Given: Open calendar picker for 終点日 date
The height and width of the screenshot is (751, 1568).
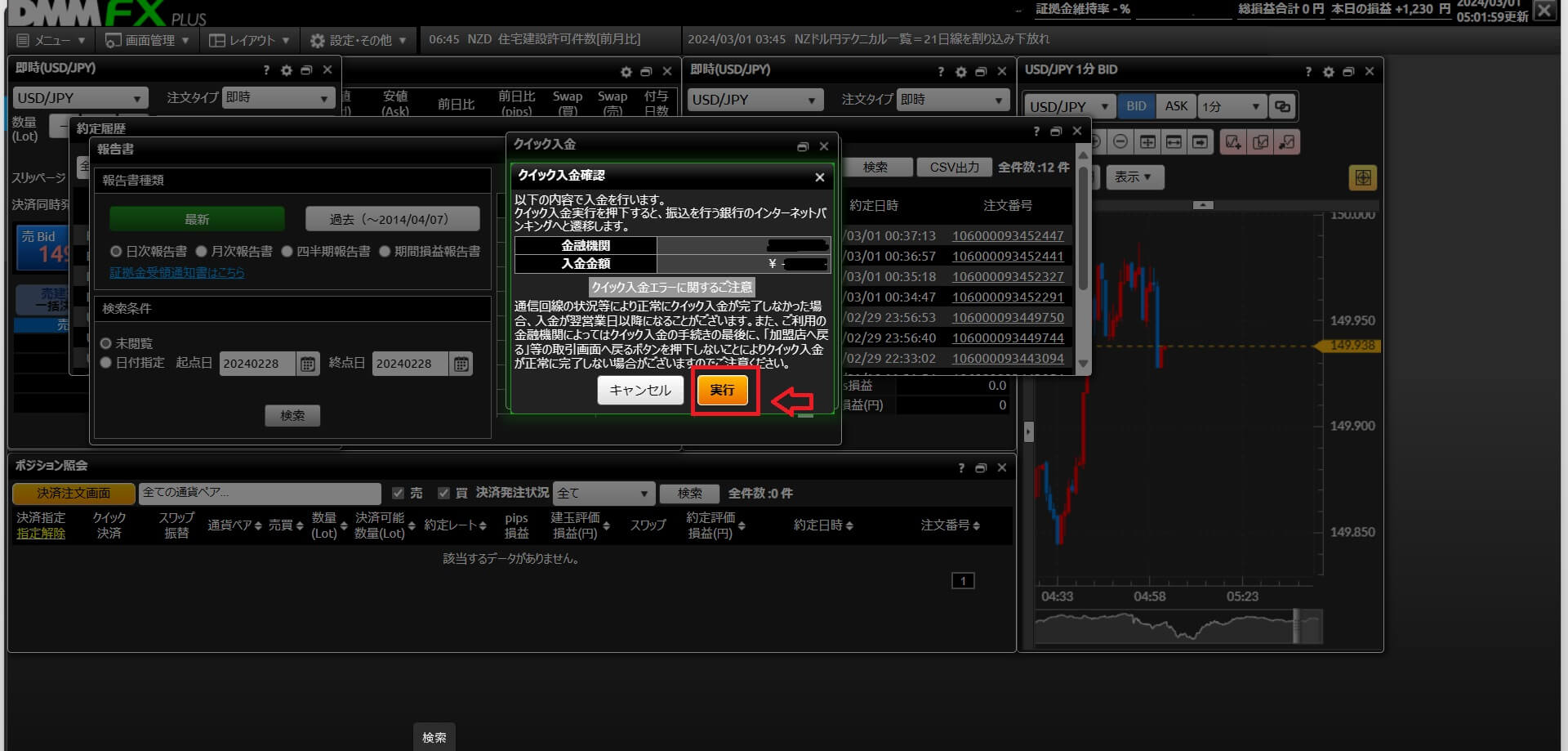Looking at the screenshot, I should click(461, 364).
